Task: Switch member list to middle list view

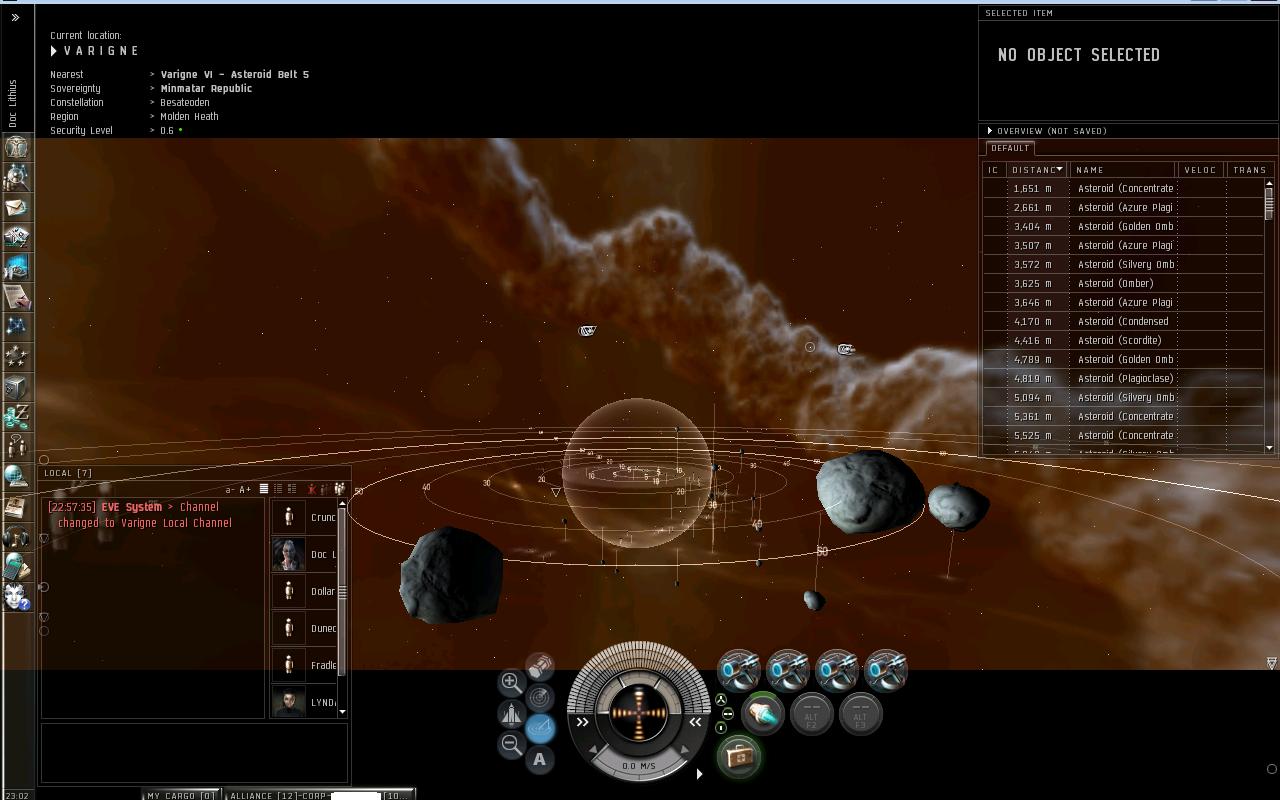Action: [x=278, y=489]
